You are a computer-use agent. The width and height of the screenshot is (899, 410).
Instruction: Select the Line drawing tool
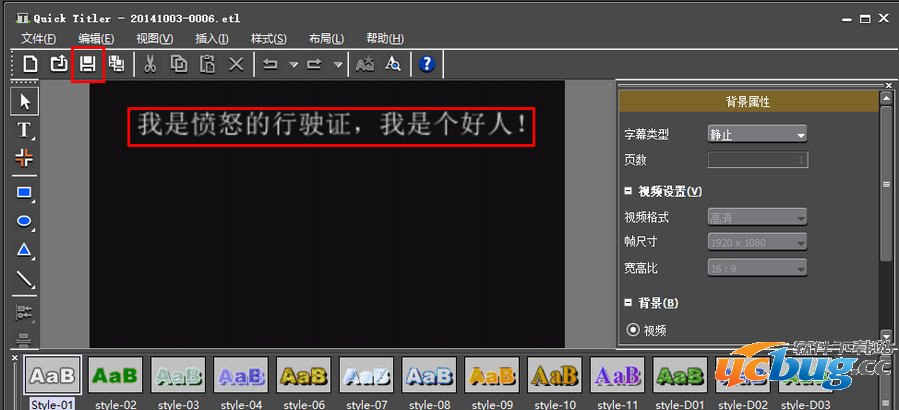25,281
